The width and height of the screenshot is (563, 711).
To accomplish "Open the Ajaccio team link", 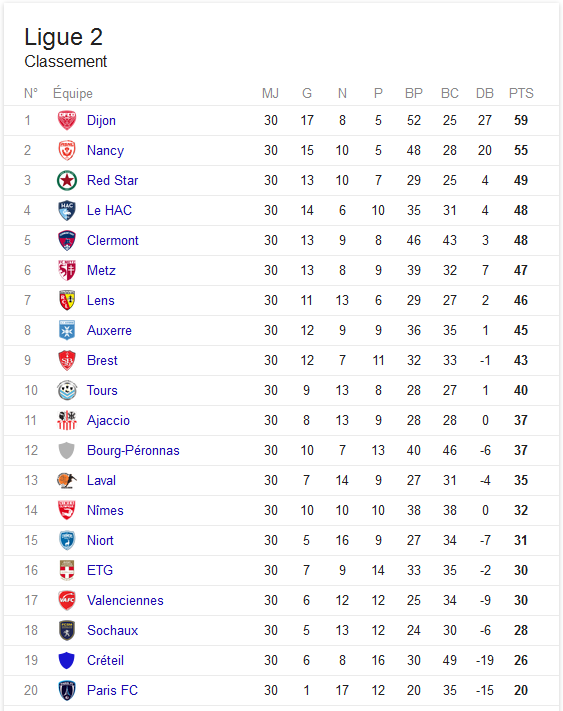I will [x=108, y=421].
